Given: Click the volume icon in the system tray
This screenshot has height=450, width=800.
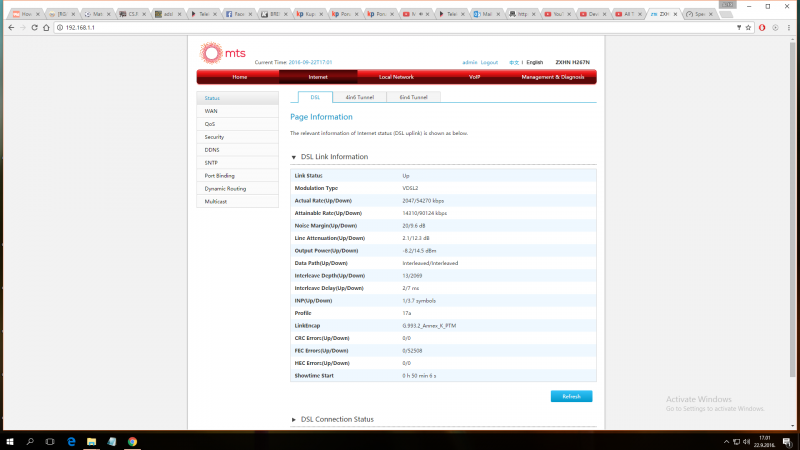Looking at the screenshot, I should click(x=747, y=441).
